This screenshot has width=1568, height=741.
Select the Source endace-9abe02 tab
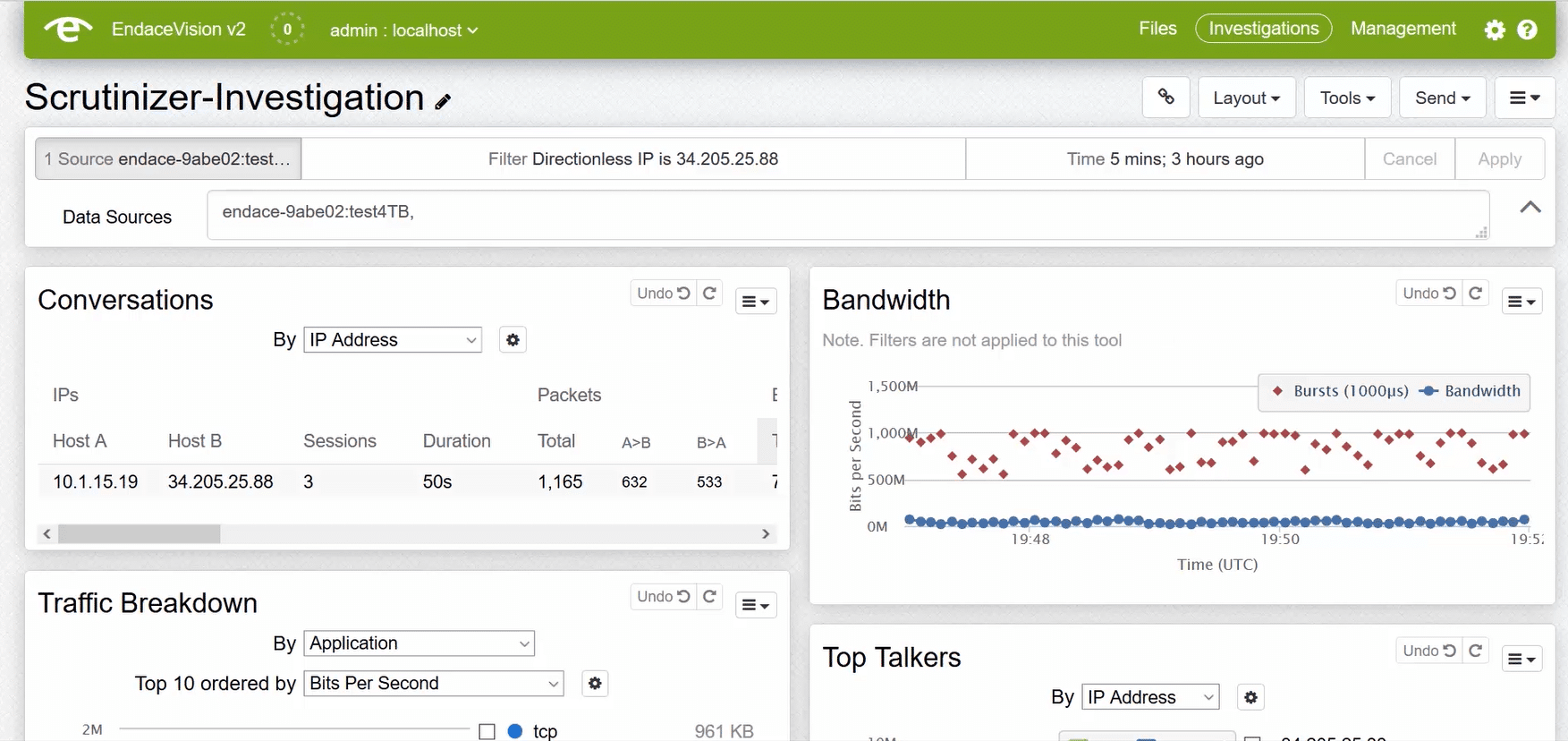168,159
